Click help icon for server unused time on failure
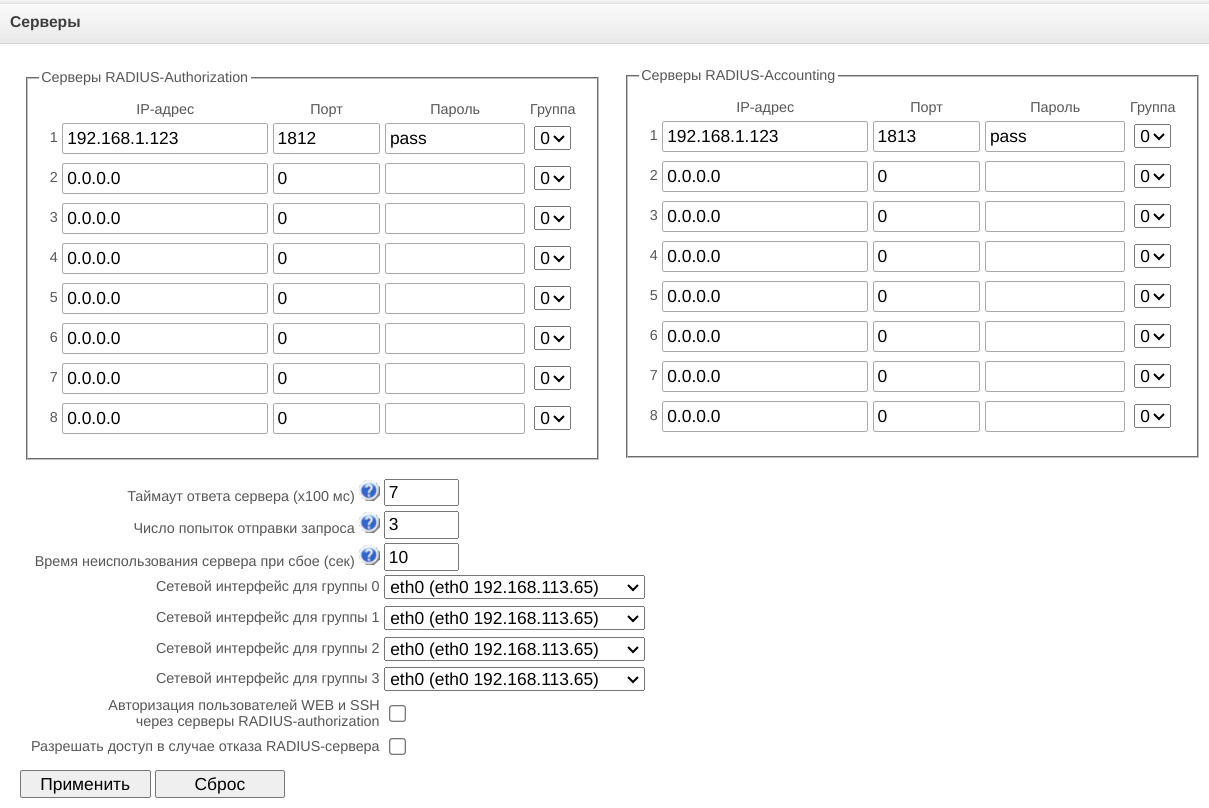Image resolution: width=1209 pixels, height=808 pixels. tap(370, 556)
